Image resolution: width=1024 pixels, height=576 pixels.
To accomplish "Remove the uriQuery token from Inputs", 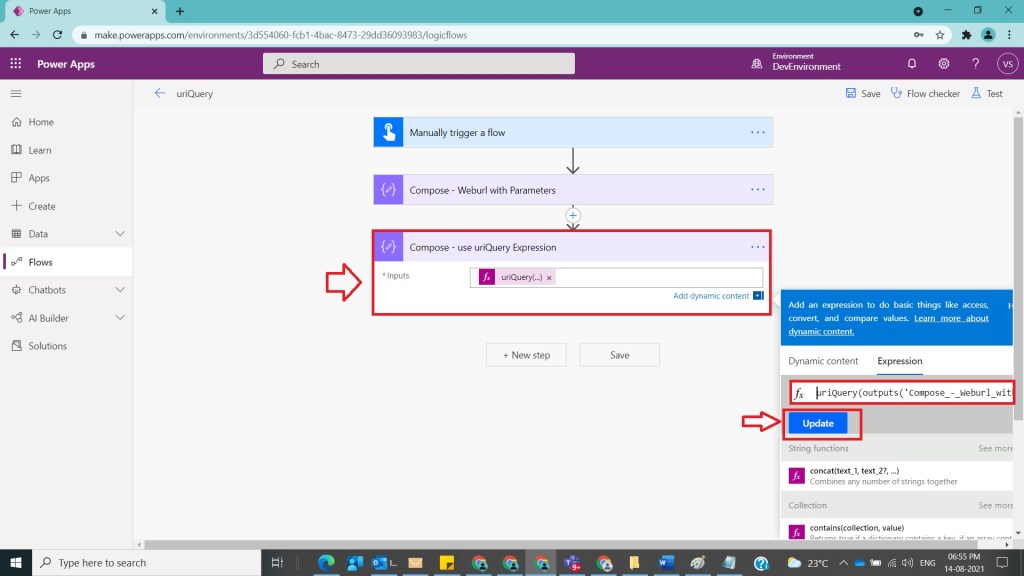I will (x=549, y=278).
